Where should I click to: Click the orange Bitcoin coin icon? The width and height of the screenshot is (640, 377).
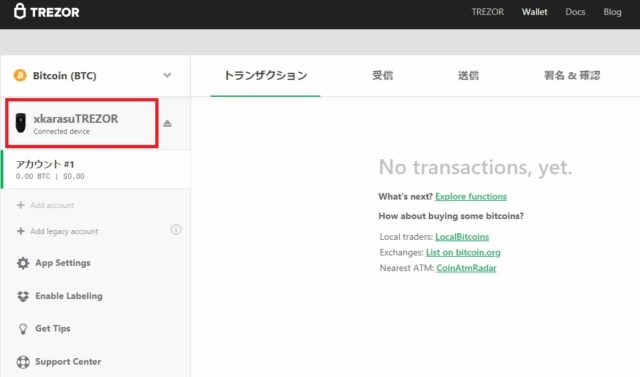20,75
